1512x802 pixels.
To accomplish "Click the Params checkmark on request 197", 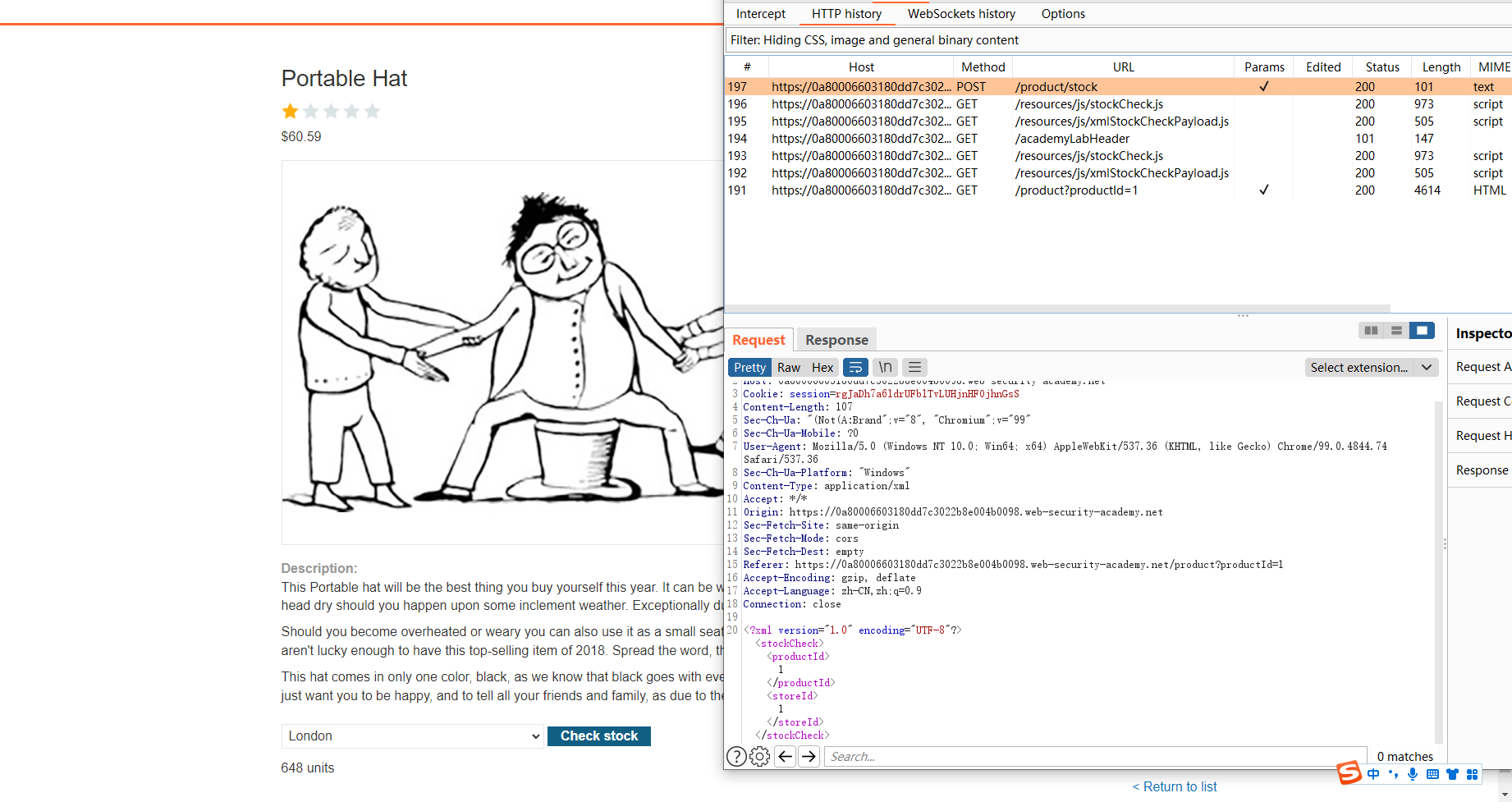I will pyautogui.click(x=1263, y=86).
